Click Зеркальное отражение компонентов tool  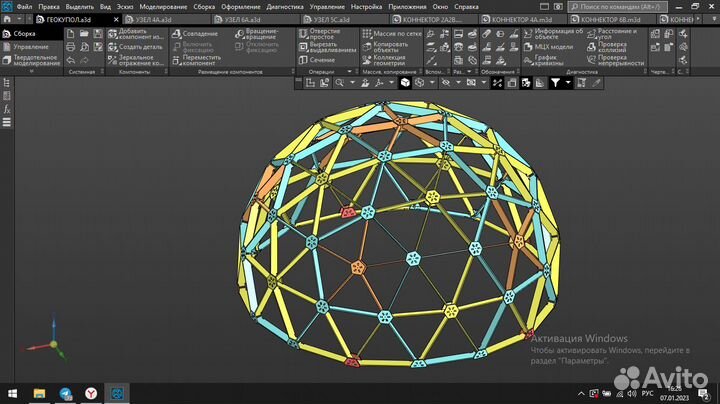(x=136, y=60)
